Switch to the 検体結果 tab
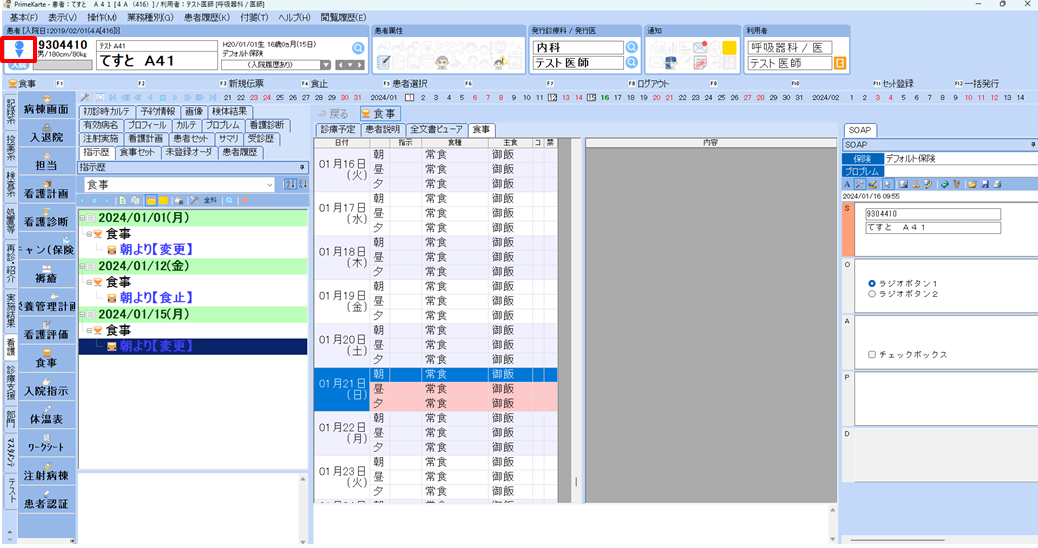 pyautogui.click(x=229, y=111)
